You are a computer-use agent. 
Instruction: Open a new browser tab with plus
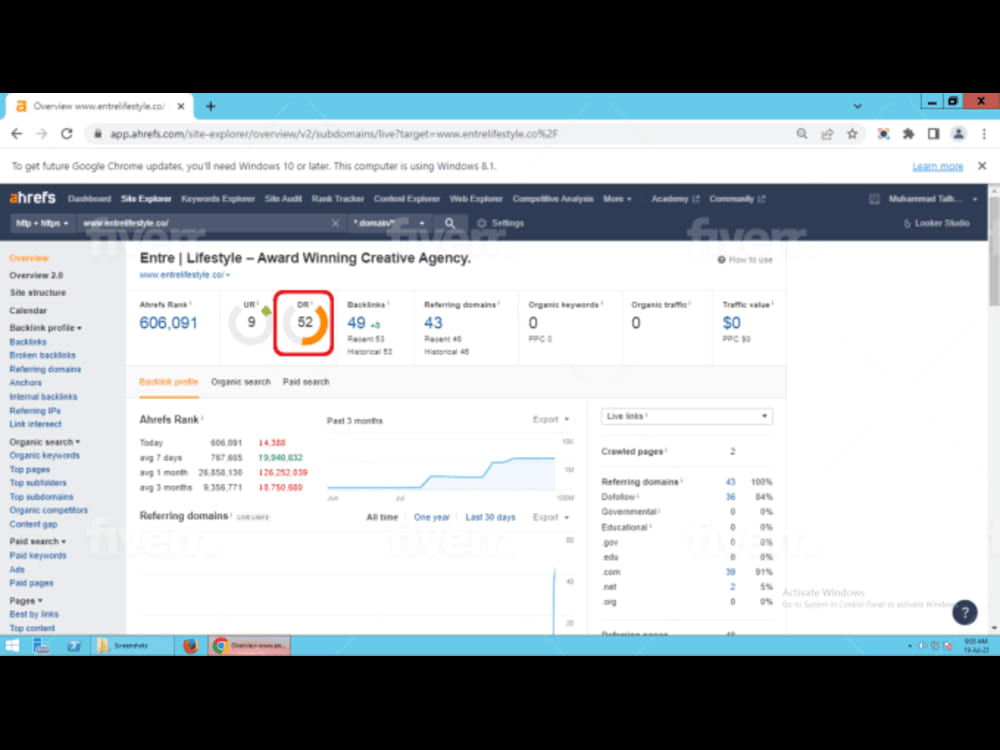[x=210, y=107]
